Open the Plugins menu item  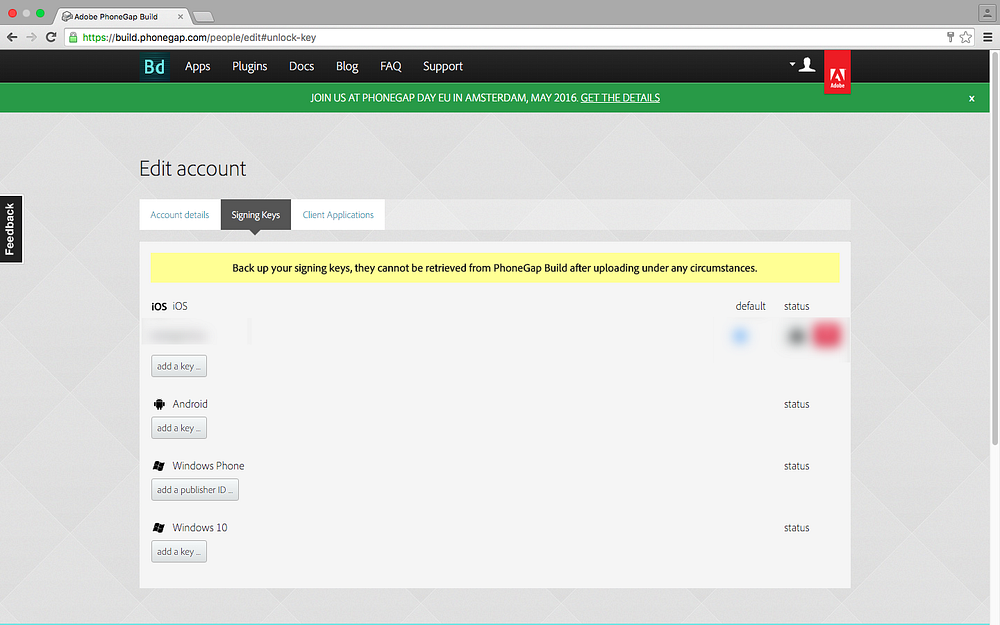(249, 66)
